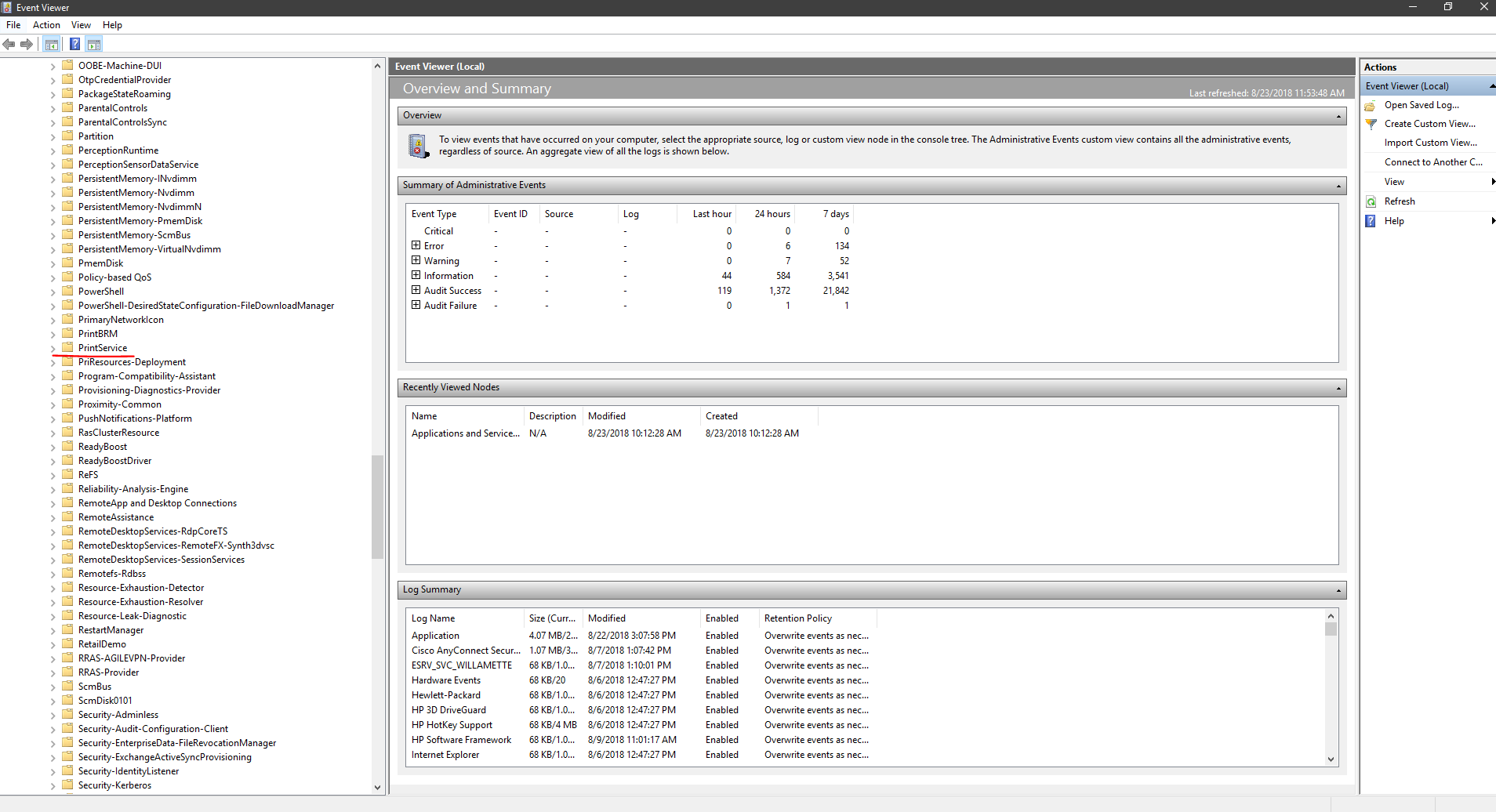The image size is (1496, 812).
Task: Click Import Custom View... action
Action: pyautogui.click(x=1430, y=143)
